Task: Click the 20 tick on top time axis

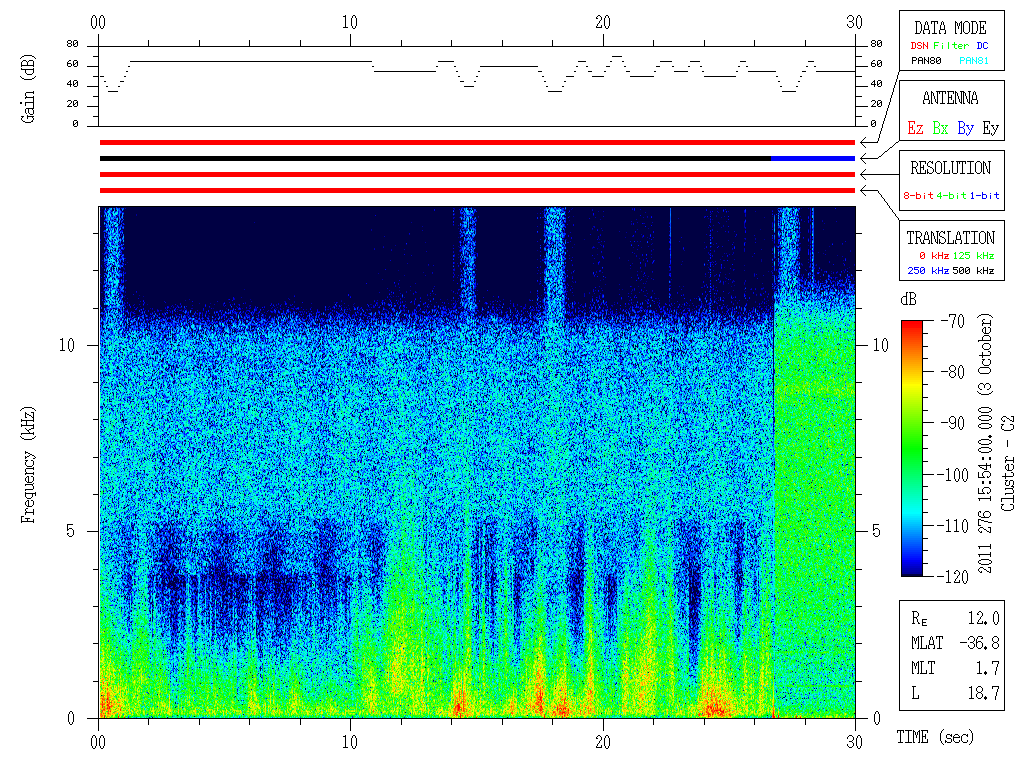Action: (603, 22)
